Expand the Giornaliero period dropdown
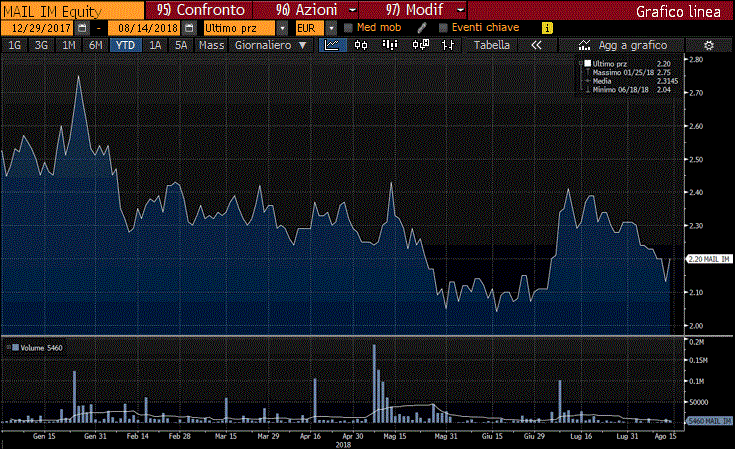Screen dimensions: 735x449 [x=270, y=46]
